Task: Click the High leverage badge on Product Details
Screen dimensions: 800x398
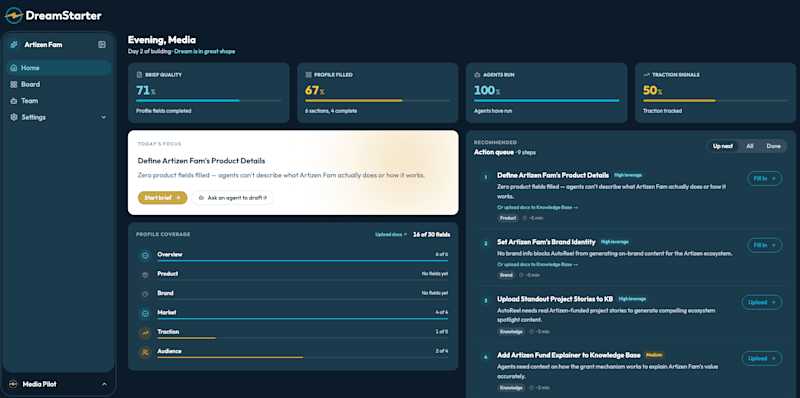Action: 628,175
